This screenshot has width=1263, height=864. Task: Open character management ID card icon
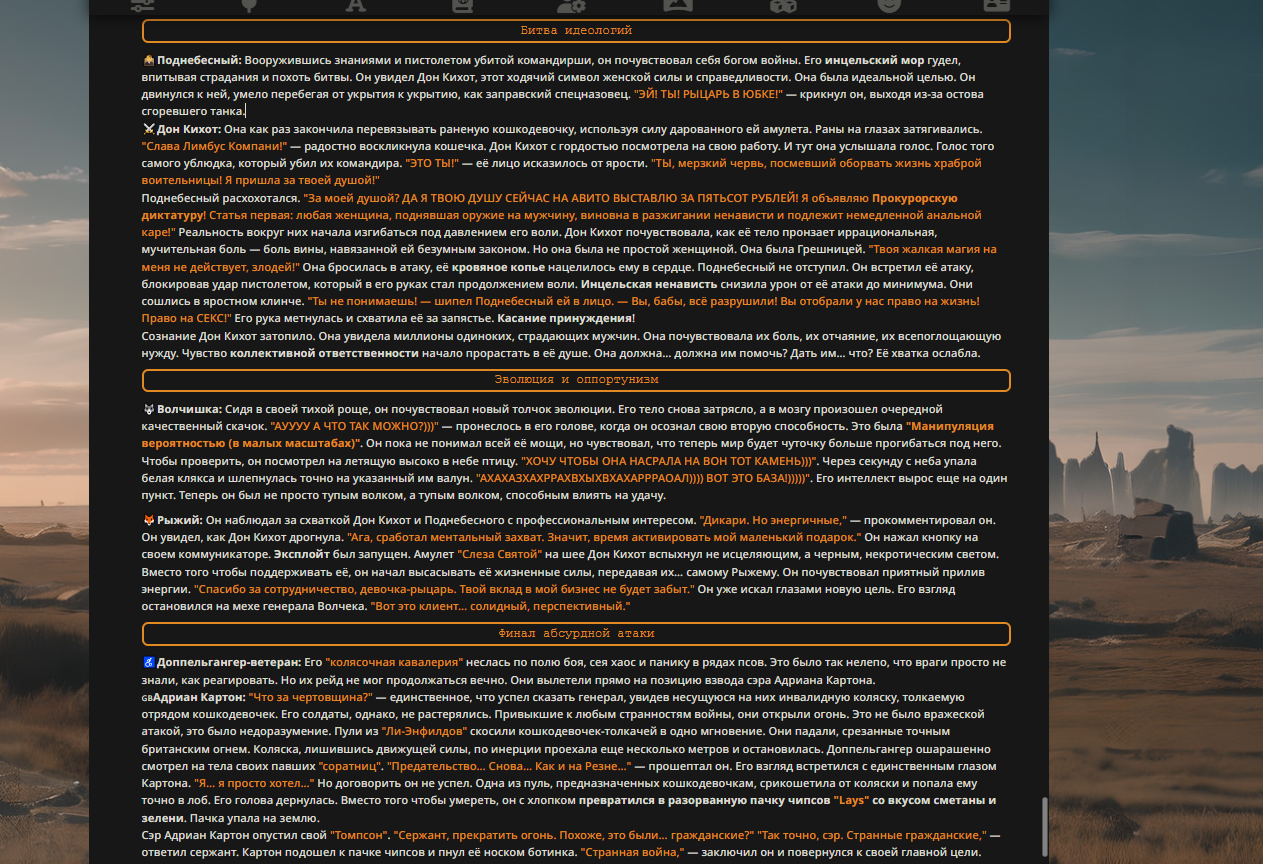[x=996, y=4]
